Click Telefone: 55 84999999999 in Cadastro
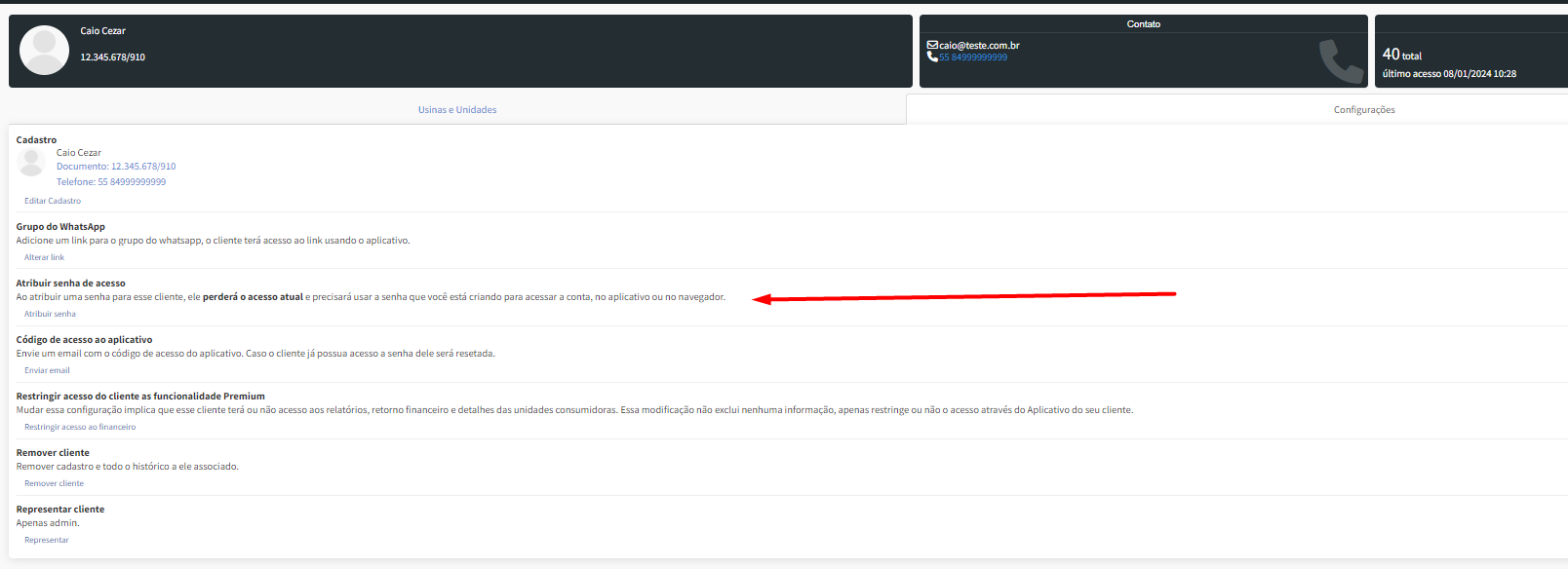Viewport: 1568px width, 569px height. click(x=111, y=182)
